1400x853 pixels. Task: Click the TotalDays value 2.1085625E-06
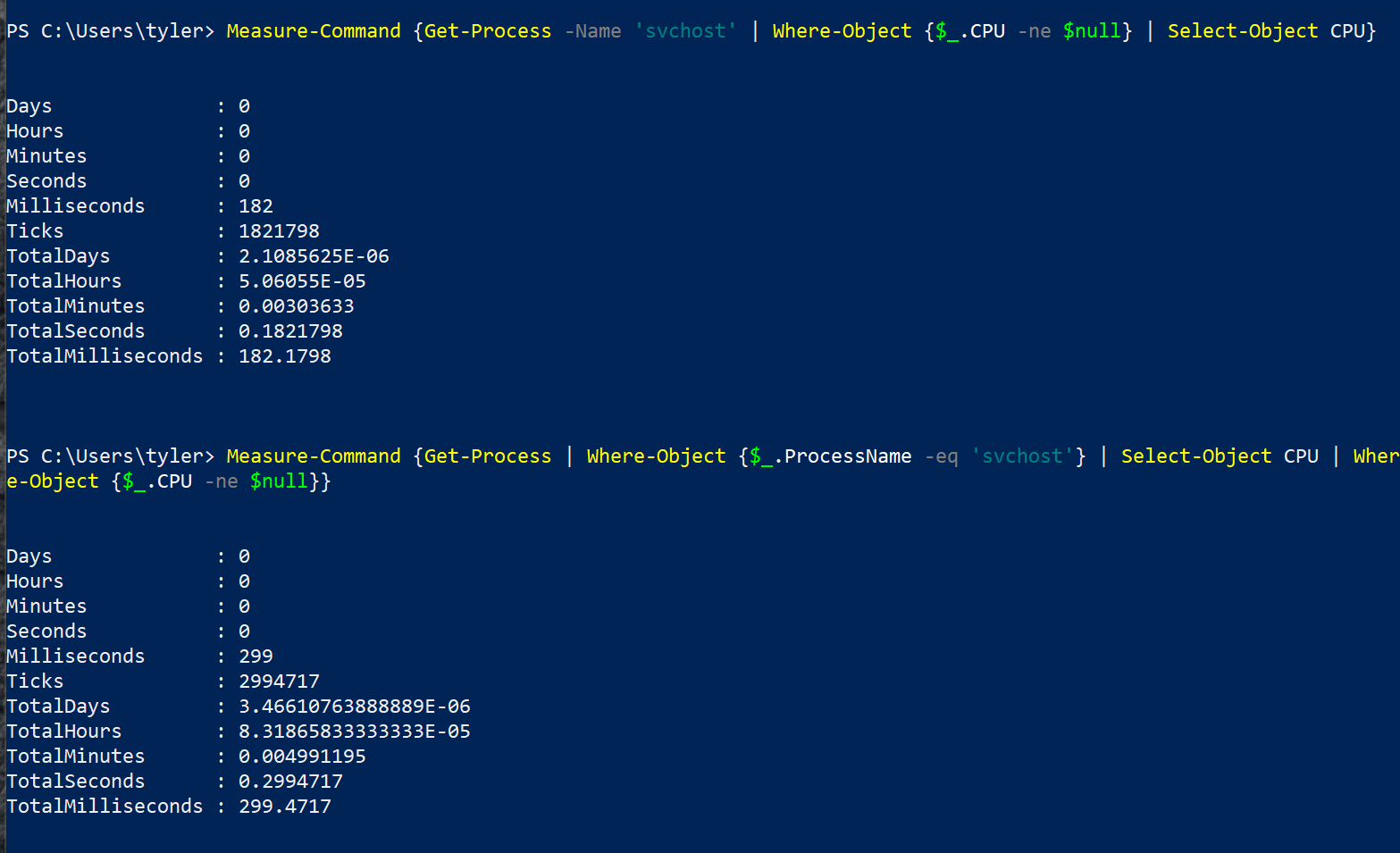(314, 256)
